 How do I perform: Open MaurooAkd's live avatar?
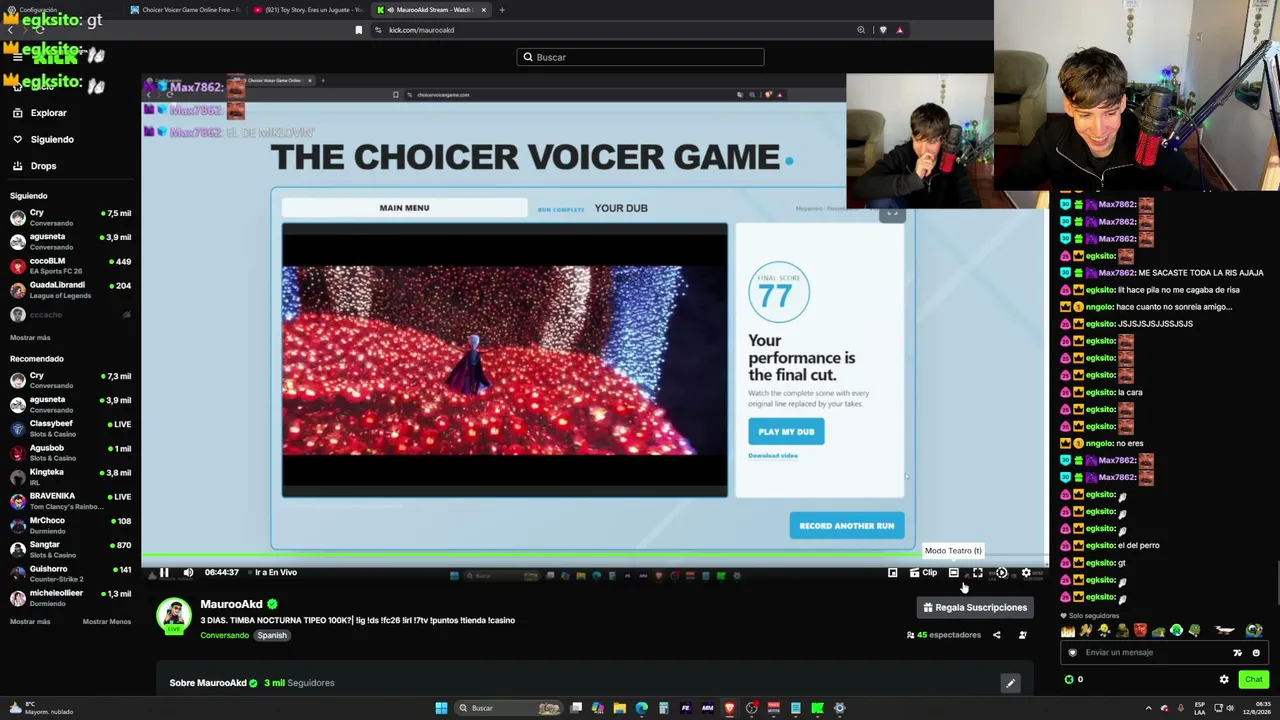[174, 616]
